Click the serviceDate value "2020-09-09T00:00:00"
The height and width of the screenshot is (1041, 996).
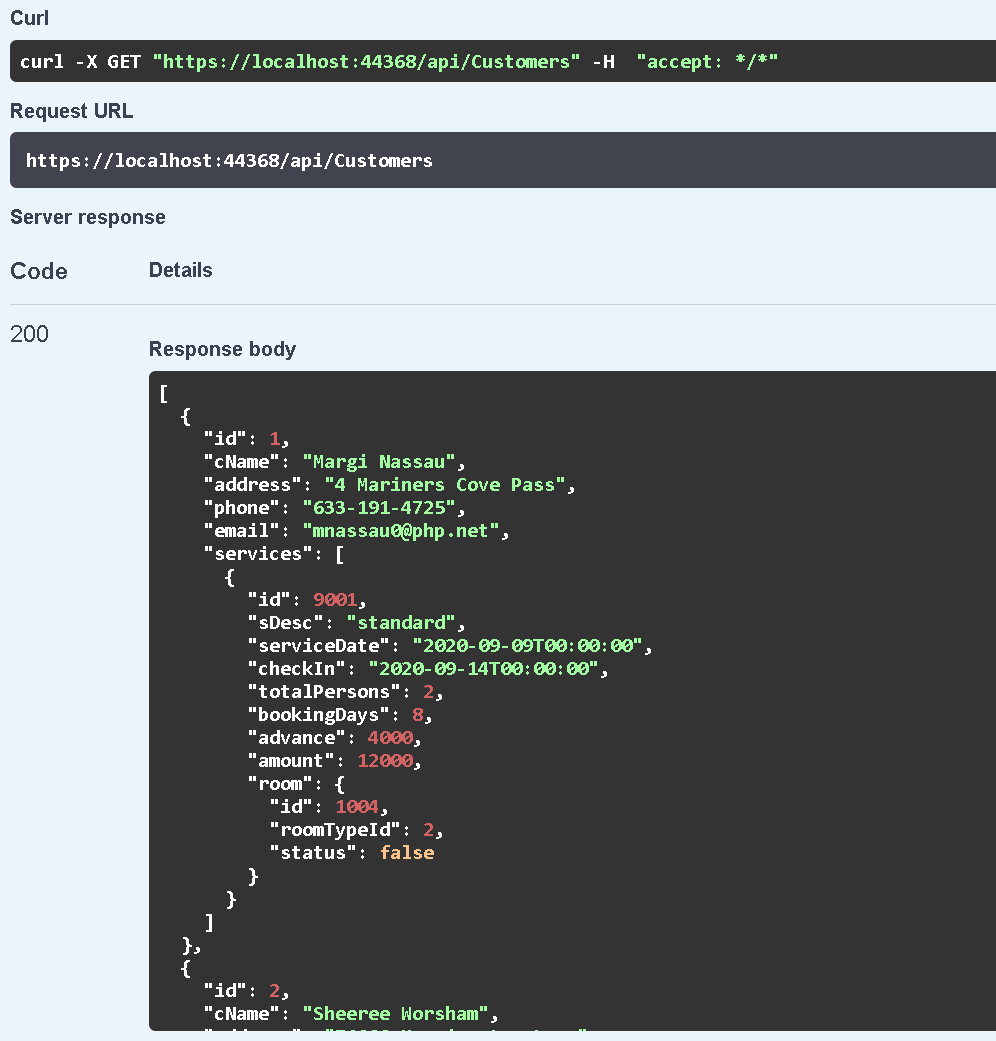(527, 646)
